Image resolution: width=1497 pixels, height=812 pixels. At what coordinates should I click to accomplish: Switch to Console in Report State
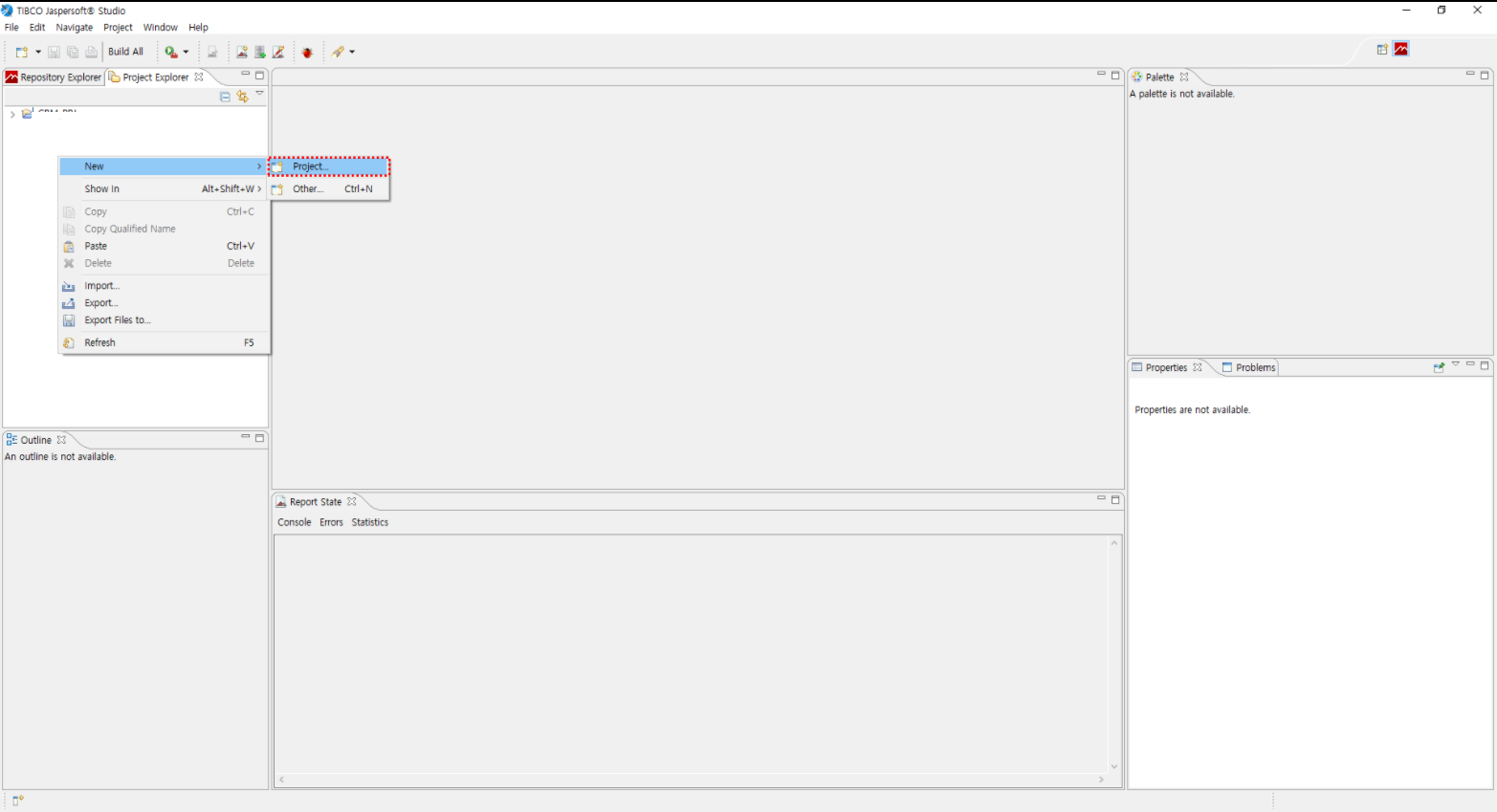[x=295, y=522]
